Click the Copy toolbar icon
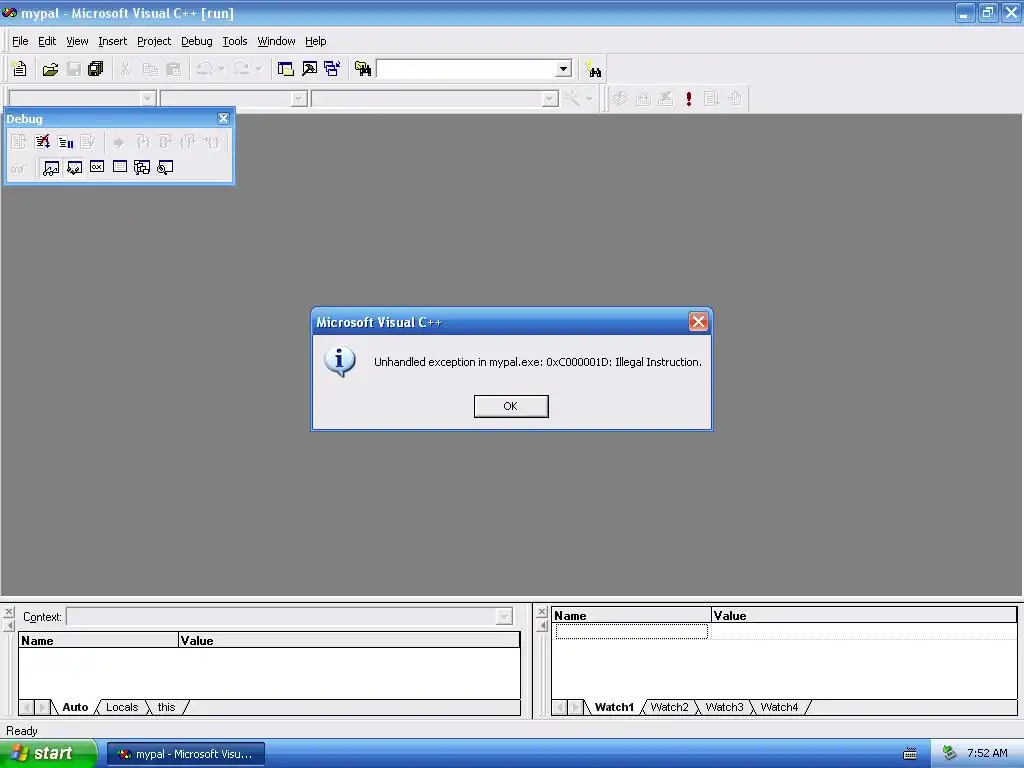This screenshot has width=1024, height=768. pyautogui.click(x=150, y=69)
